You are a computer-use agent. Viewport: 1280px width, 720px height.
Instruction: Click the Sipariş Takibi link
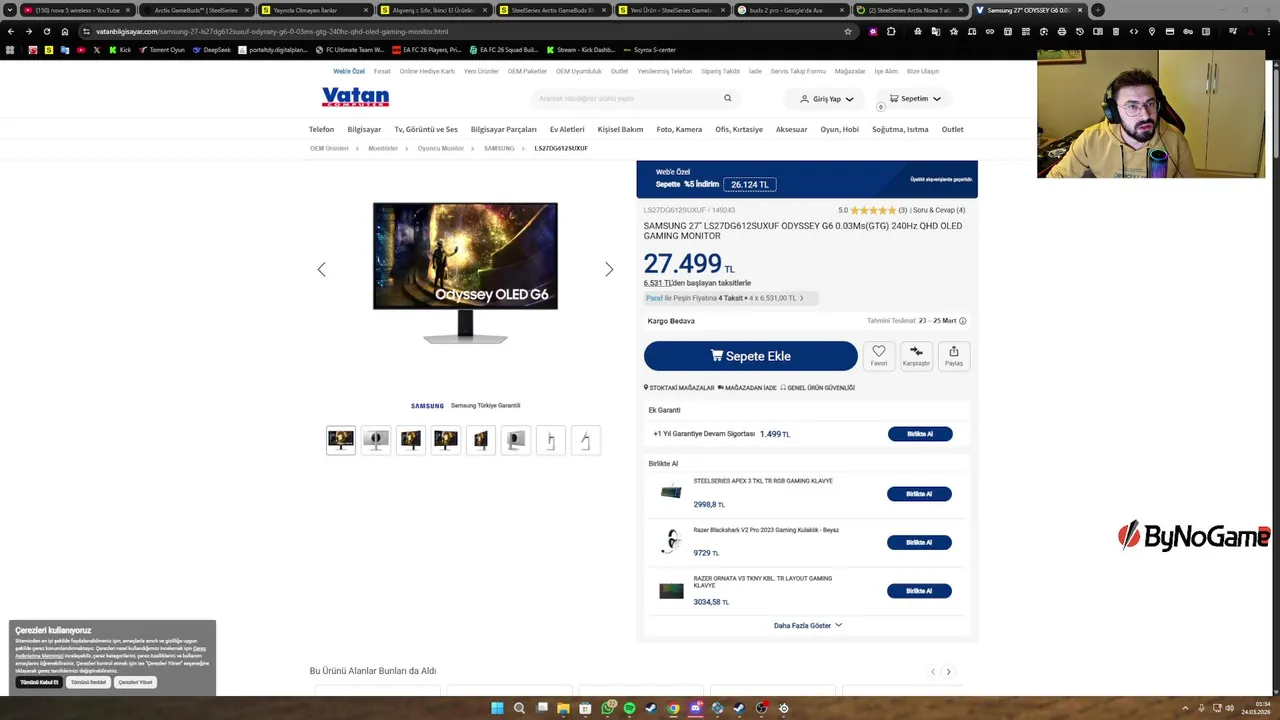(x=720, y=71)
